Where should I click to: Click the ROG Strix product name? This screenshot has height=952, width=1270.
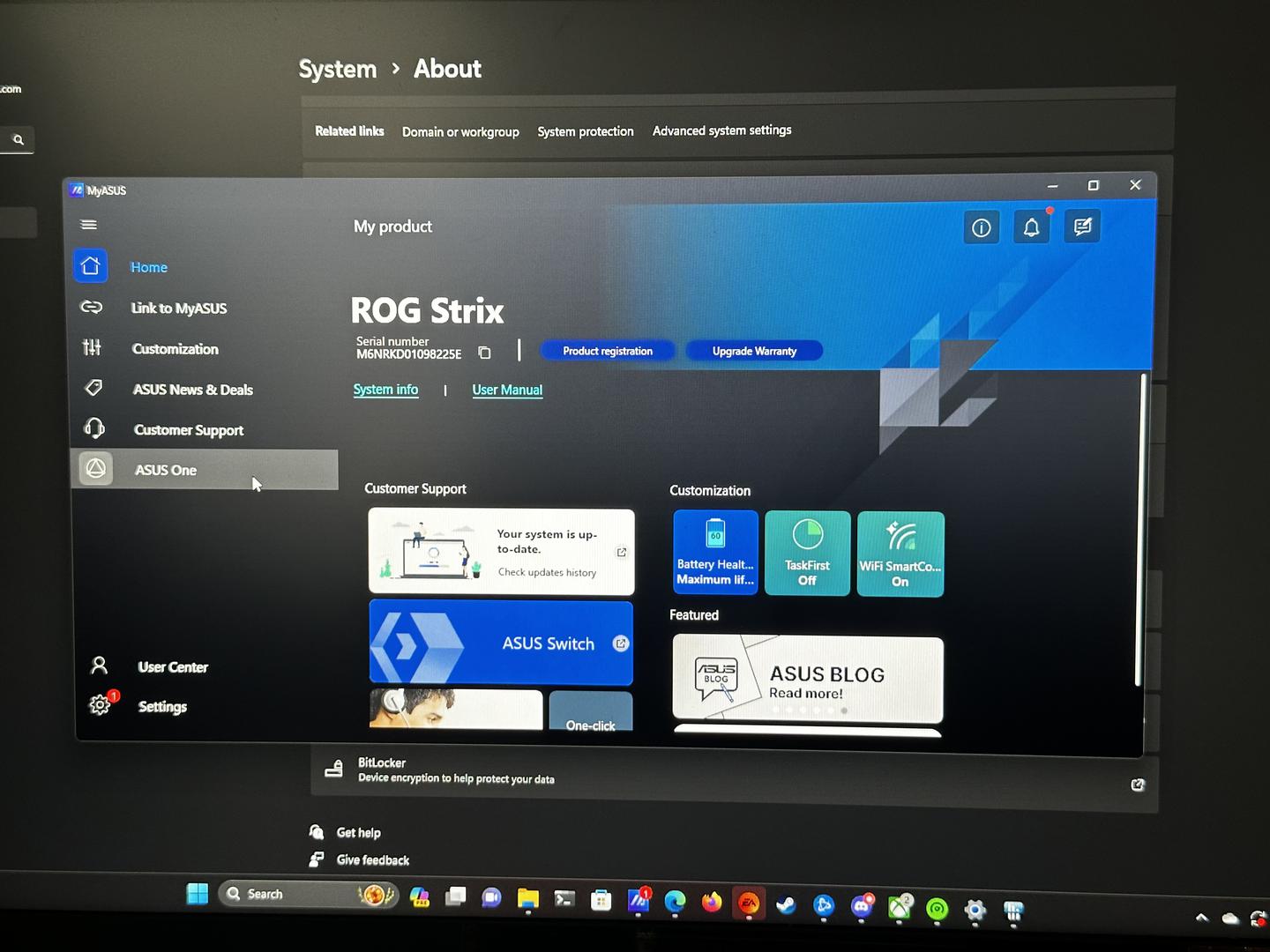(427, 310)
